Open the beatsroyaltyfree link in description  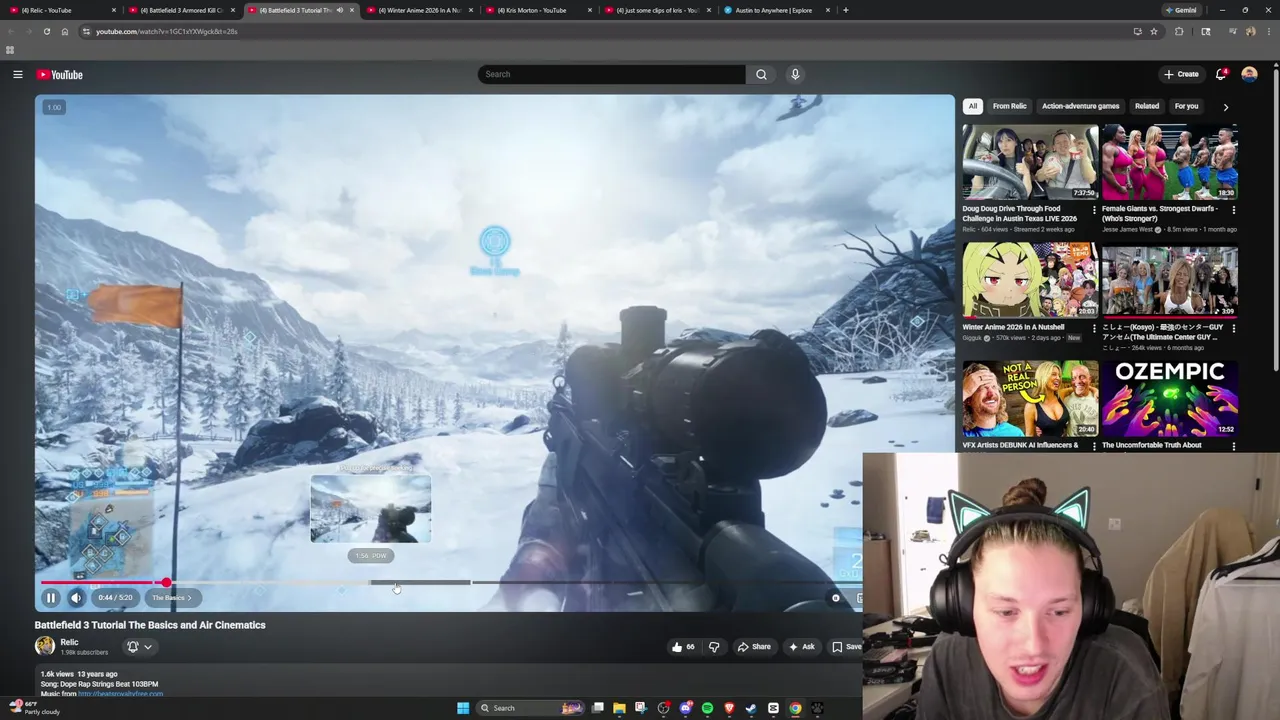tap(120, 693)
